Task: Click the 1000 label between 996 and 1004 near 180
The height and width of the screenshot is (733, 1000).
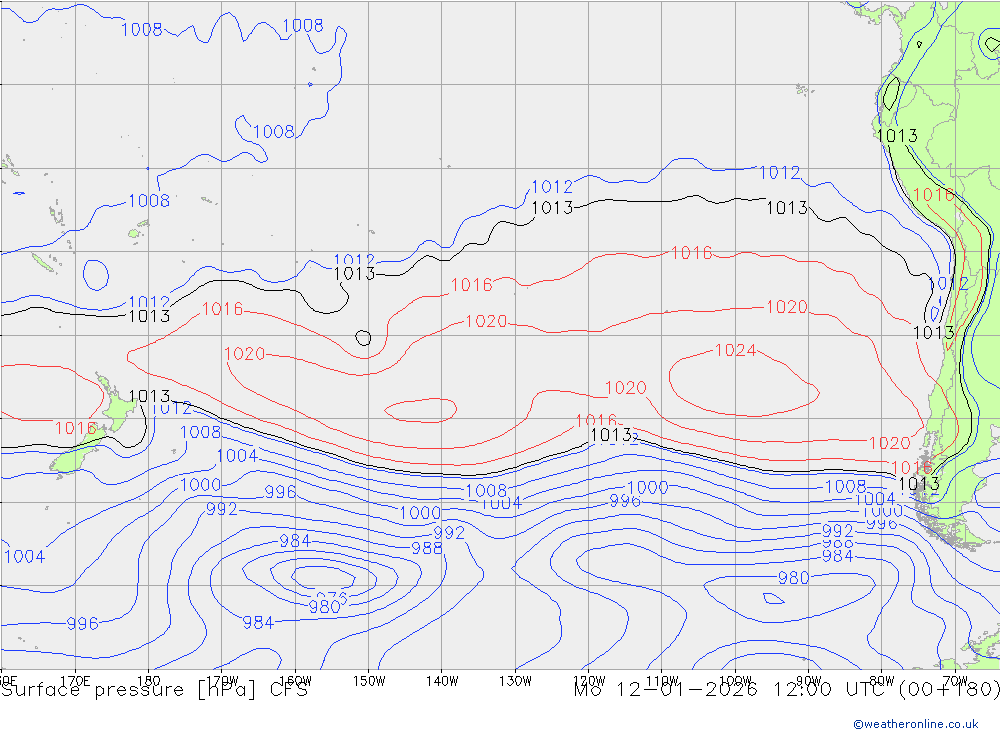Action: click(201, 484)
